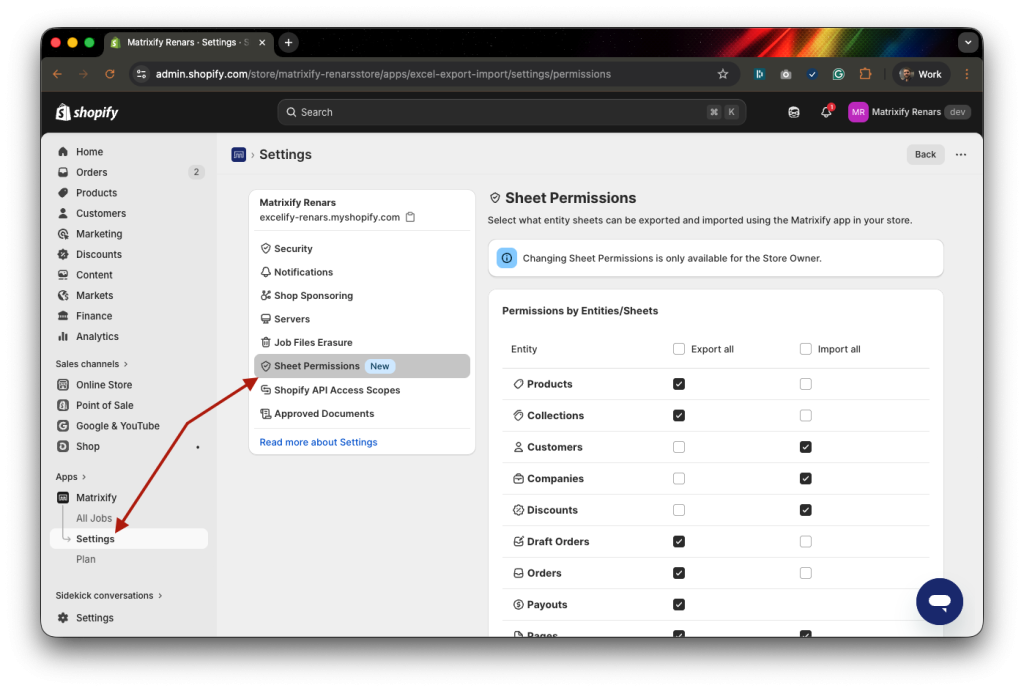Open Shopify admin notifications bell
This screenshot has height=691, width=1024.
825,112
